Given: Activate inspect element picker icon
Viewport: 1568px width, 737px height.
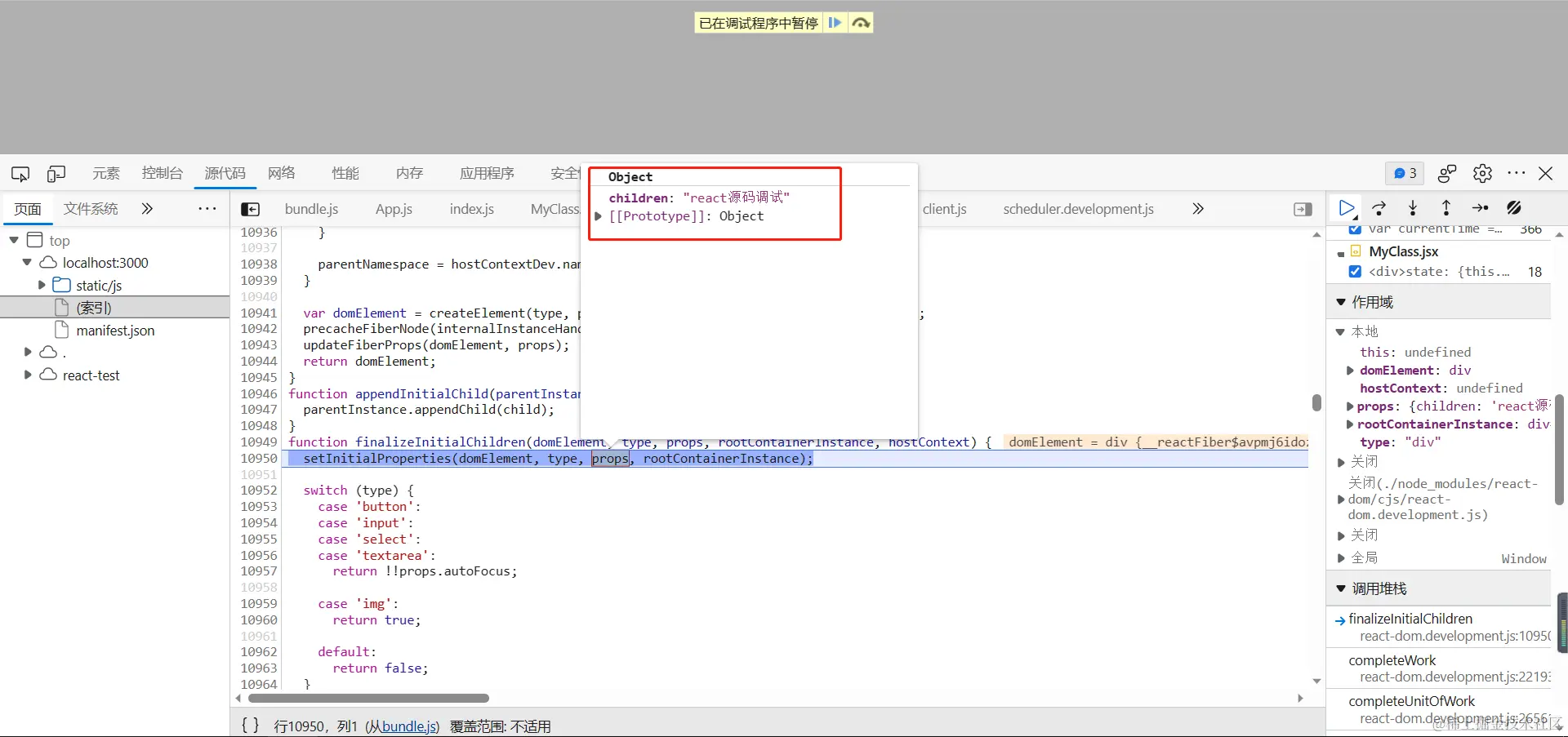Looking at the screenshot, I should pyautogui.click(x=20, y=174).
